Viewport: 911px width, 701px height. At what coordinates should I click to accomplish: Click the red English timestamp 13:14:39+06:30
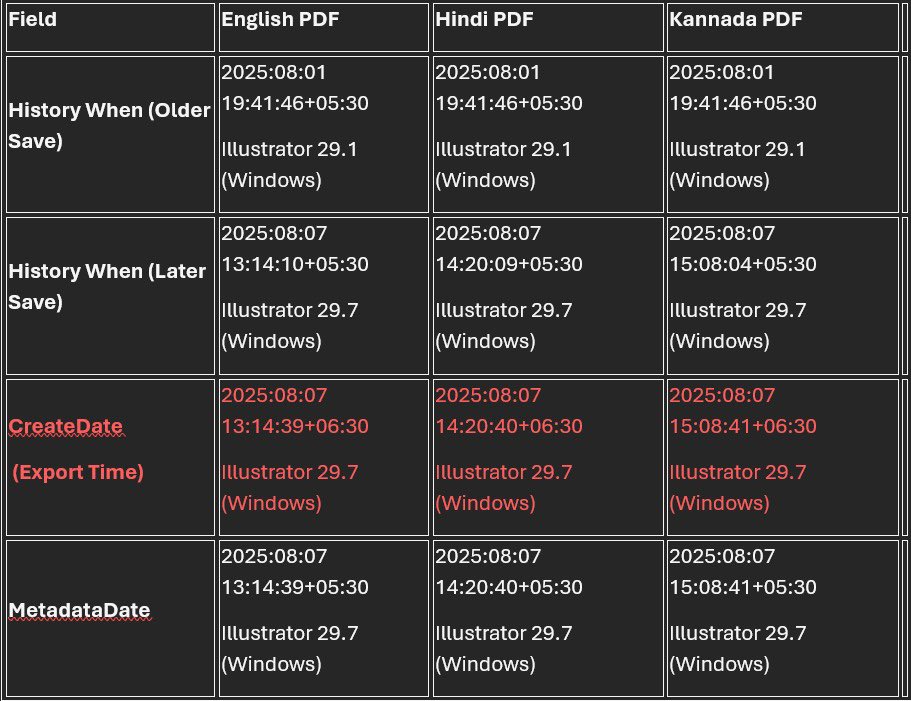click(294, 426)
